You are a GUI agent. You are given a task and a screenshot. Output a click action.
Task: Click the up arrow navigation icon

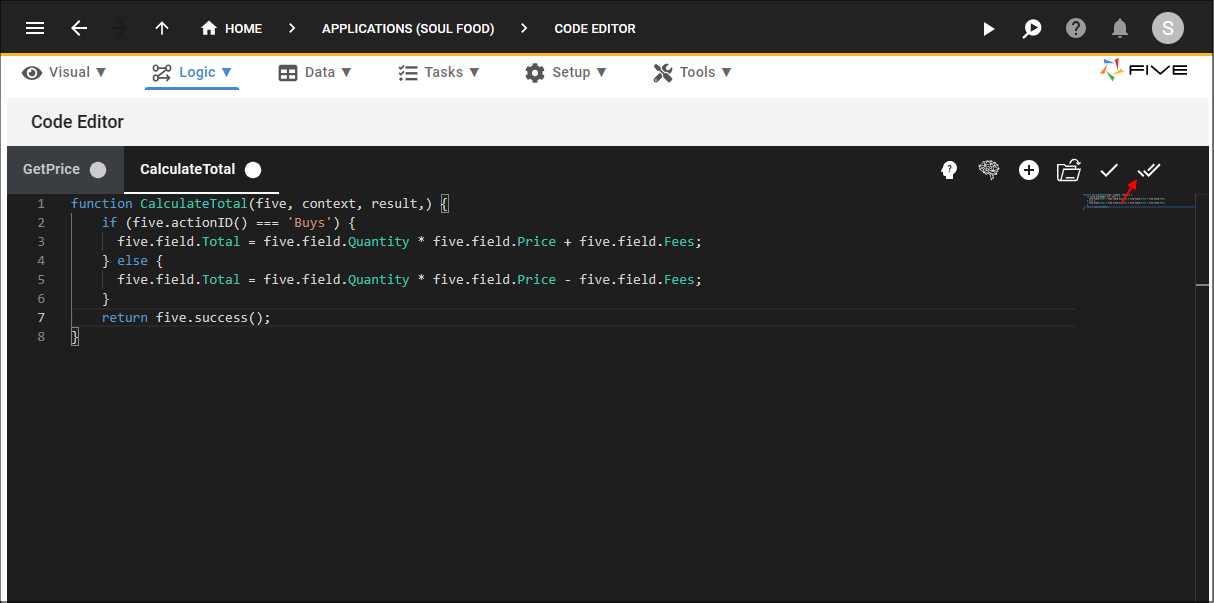tap(162, 28)
